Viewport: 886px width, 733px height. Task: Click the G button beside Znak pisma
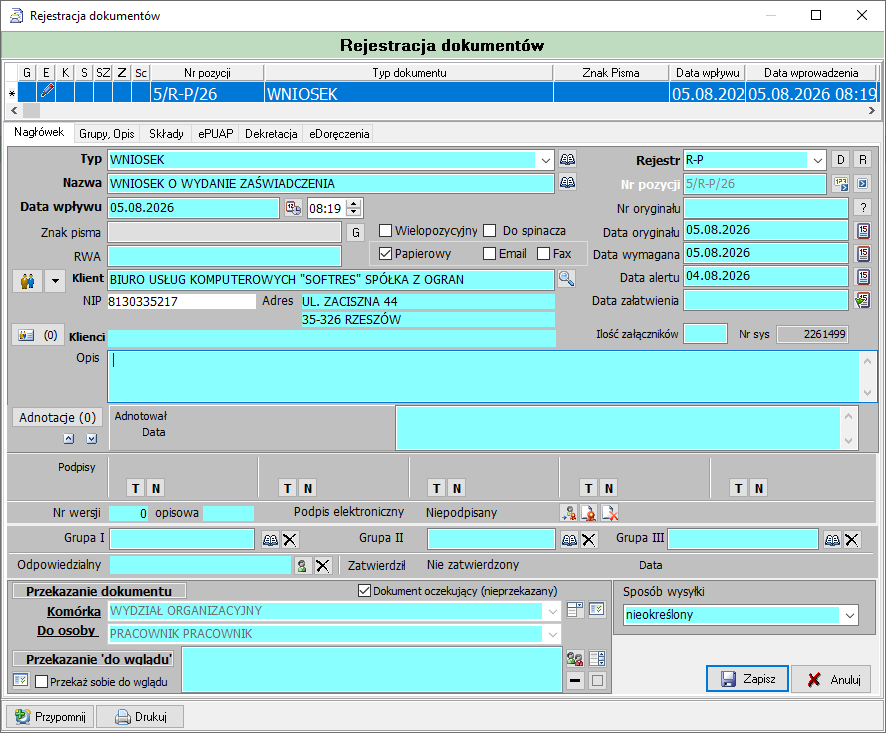355,232
